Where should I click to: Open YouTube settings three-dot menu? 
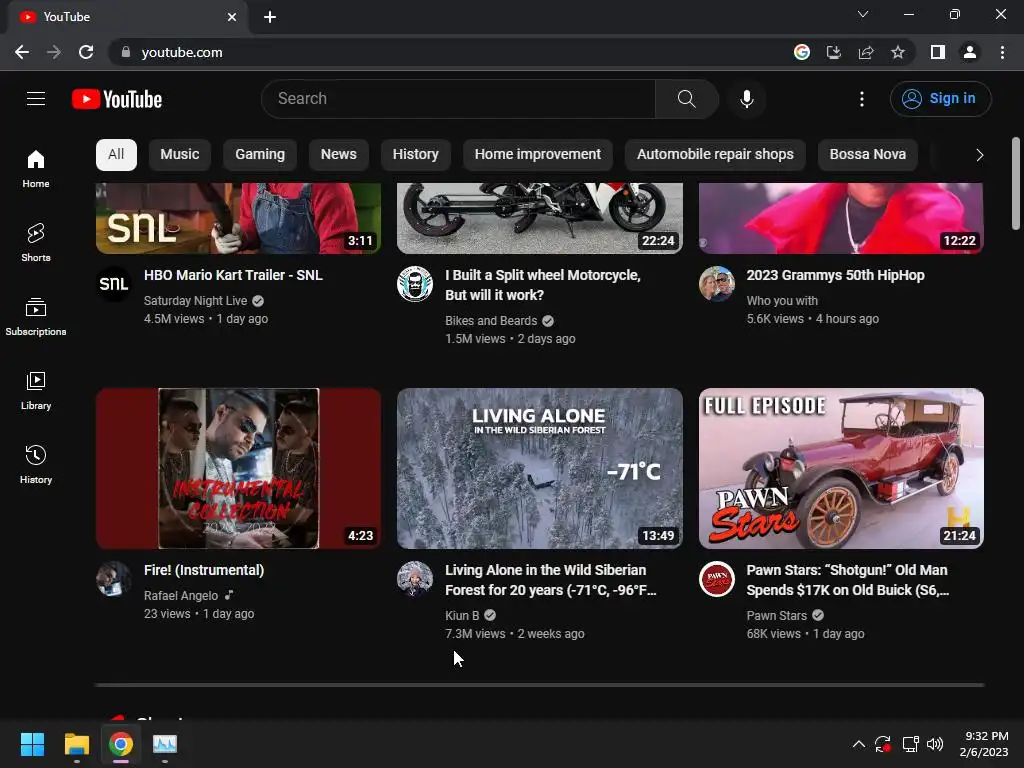(861, 99)
